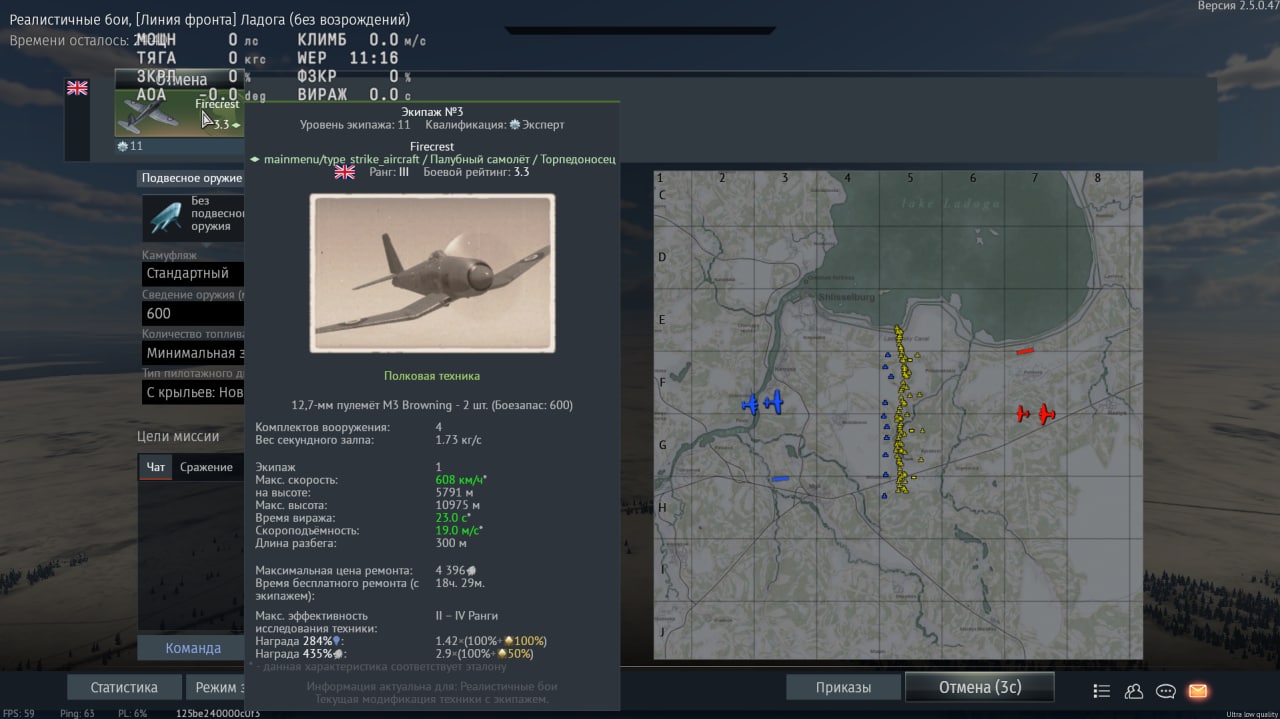The width and height of the screenshot is (1280, 719).
Task: Click the 'Ping: 63' status indicator
Action: [x=77, y=713]
